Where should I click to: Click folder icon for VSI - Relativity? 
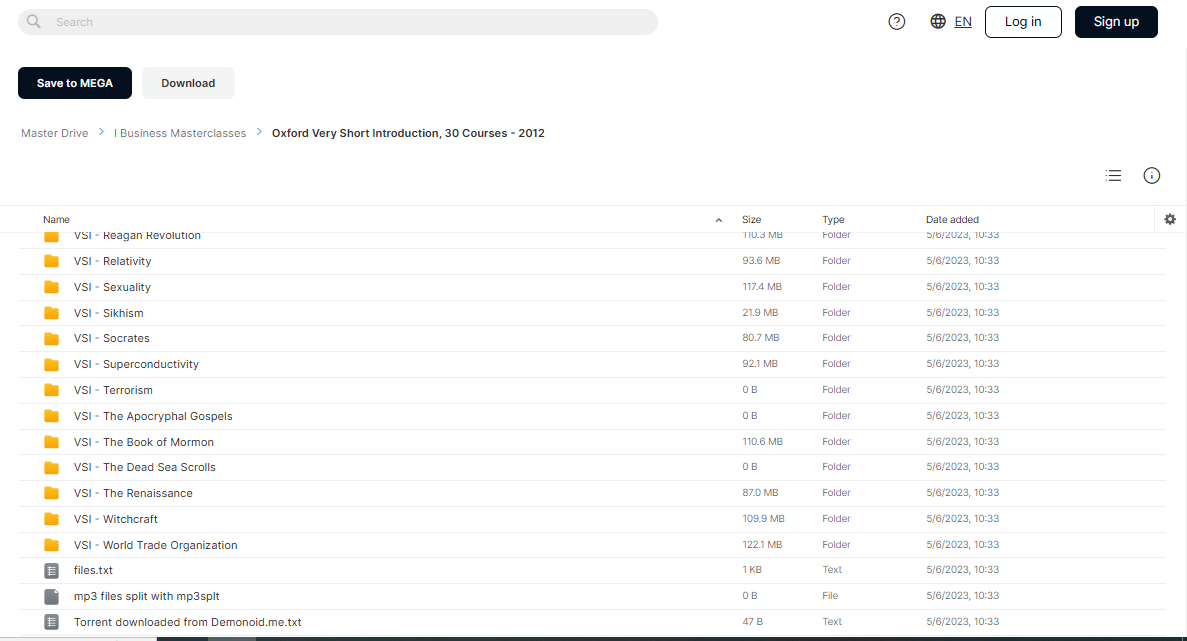coord(51,261)
